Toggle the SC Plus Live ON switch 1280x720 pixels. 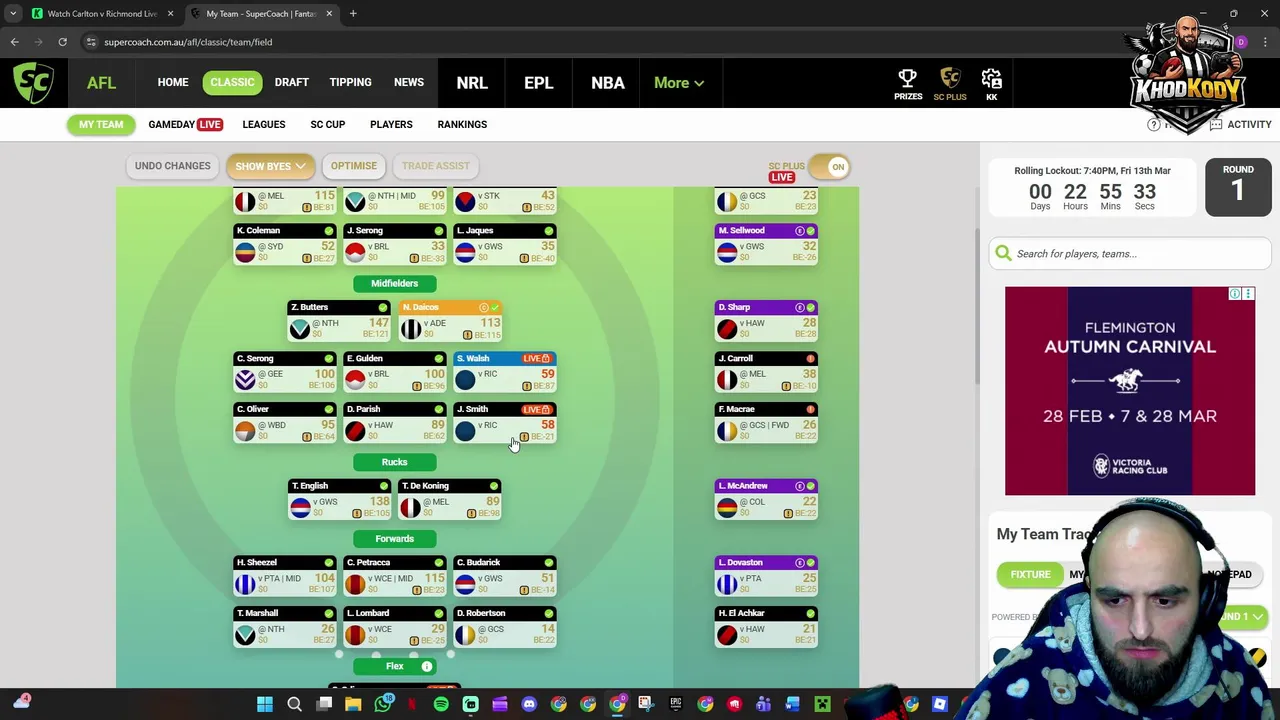[x=830, y=167]
